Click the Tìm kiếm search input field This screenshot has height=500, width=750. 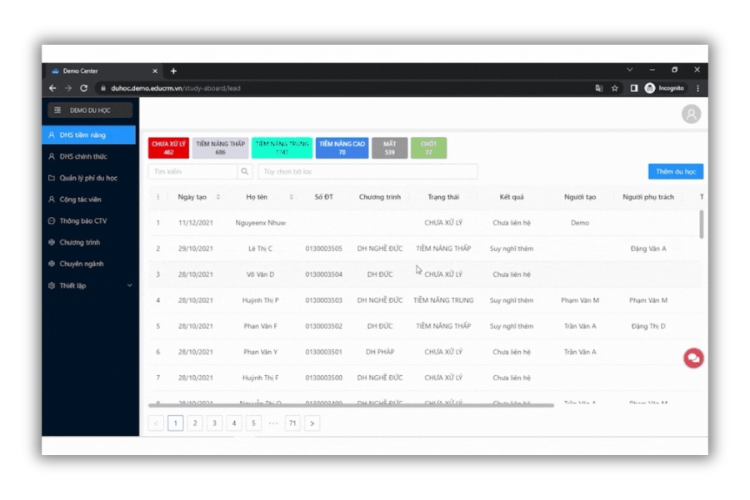coord(192,172)
